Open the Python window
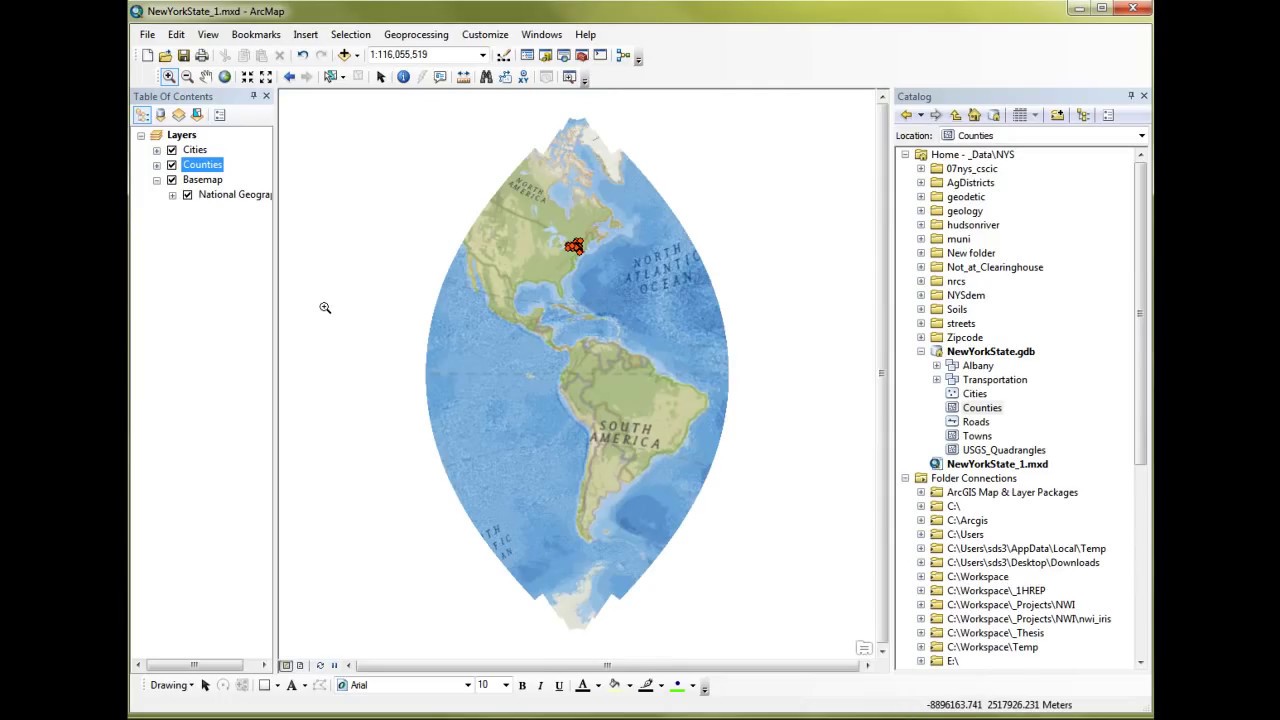 tap(600, 55)
